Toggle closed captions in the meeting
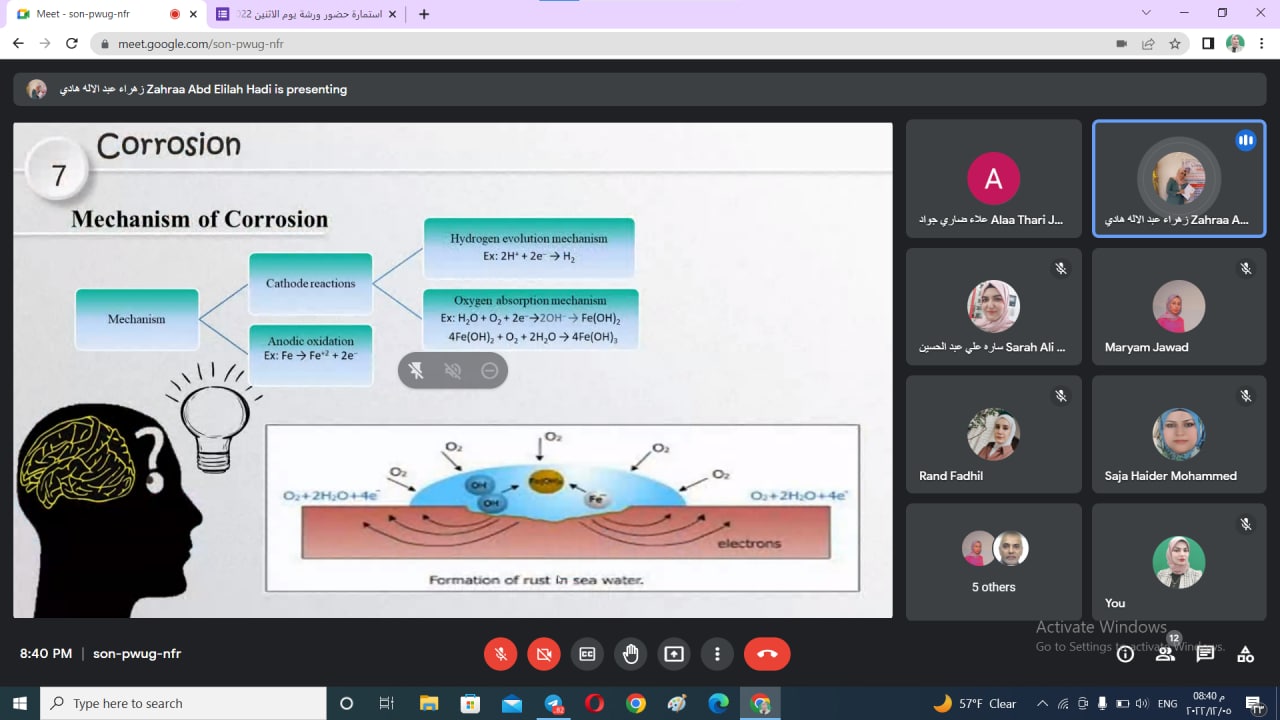The width and height of the screenshot is (1280, 720). 587,654
